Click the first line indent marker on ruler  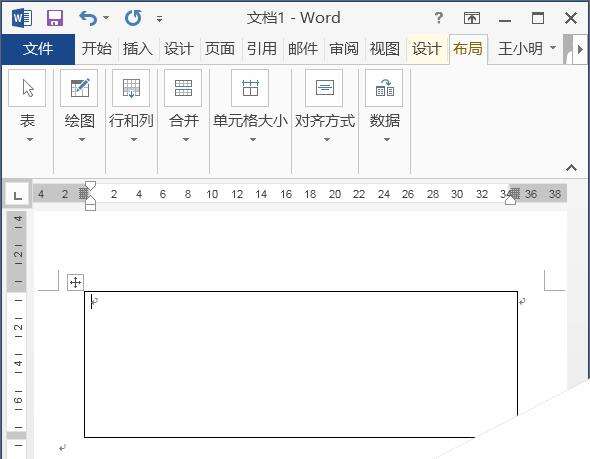coord(90,185)
